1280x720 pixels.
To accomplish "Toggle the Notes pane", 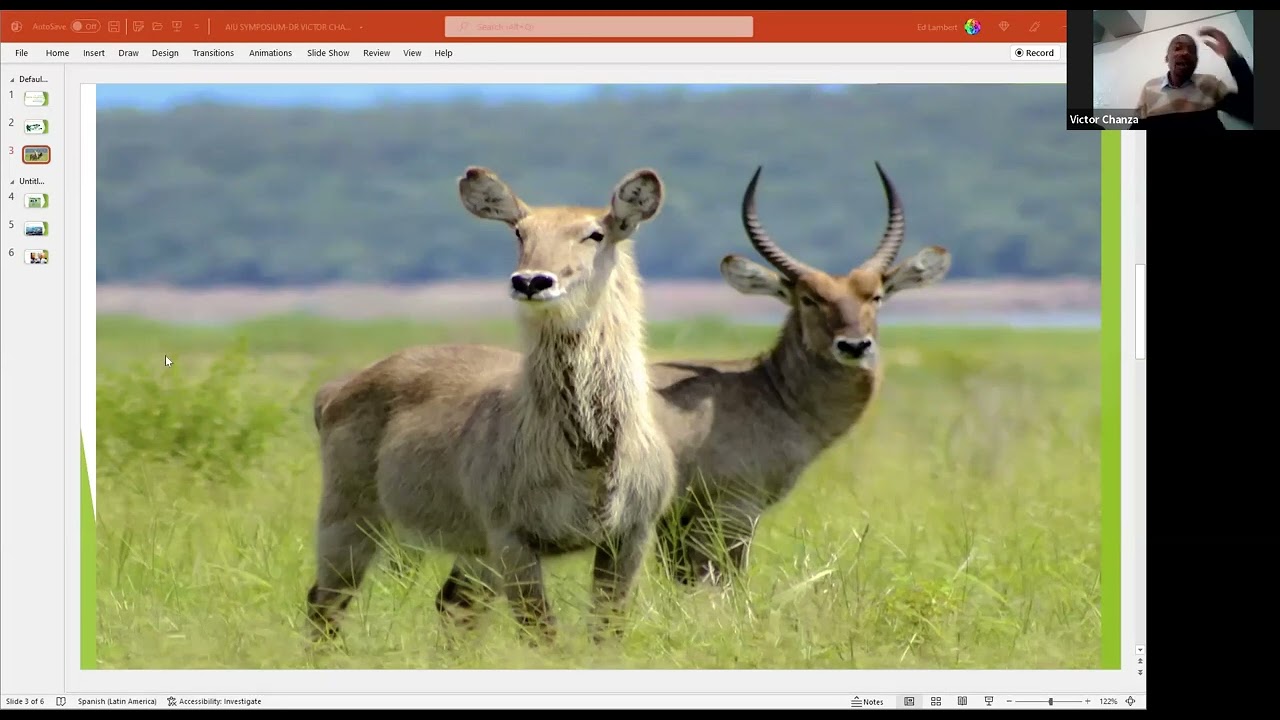I will click(x=867, y=701).
